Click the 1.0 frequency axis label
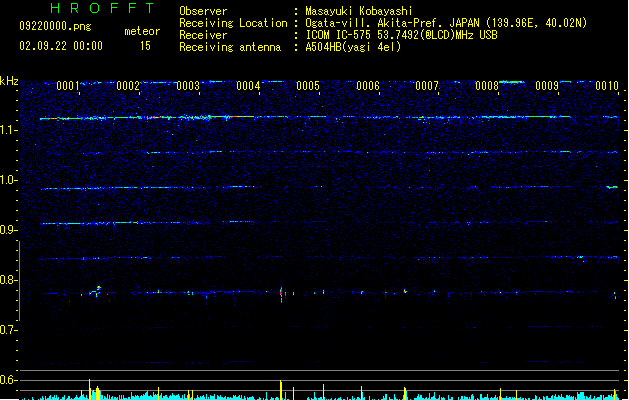This screenshot has height=400, width=629. tap(9, 180)
